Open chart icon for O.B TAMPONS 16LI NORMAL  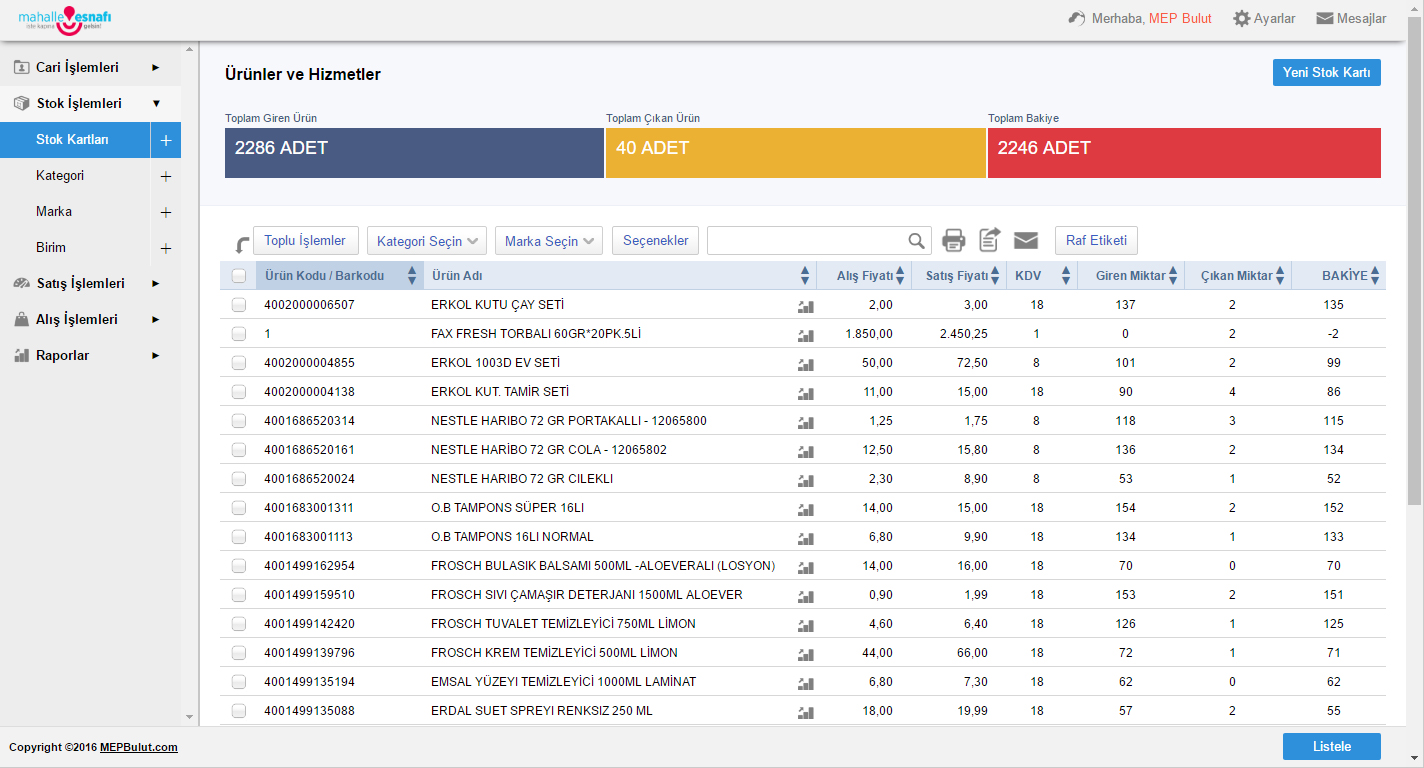pyautogui.click(x=805, y=538)
